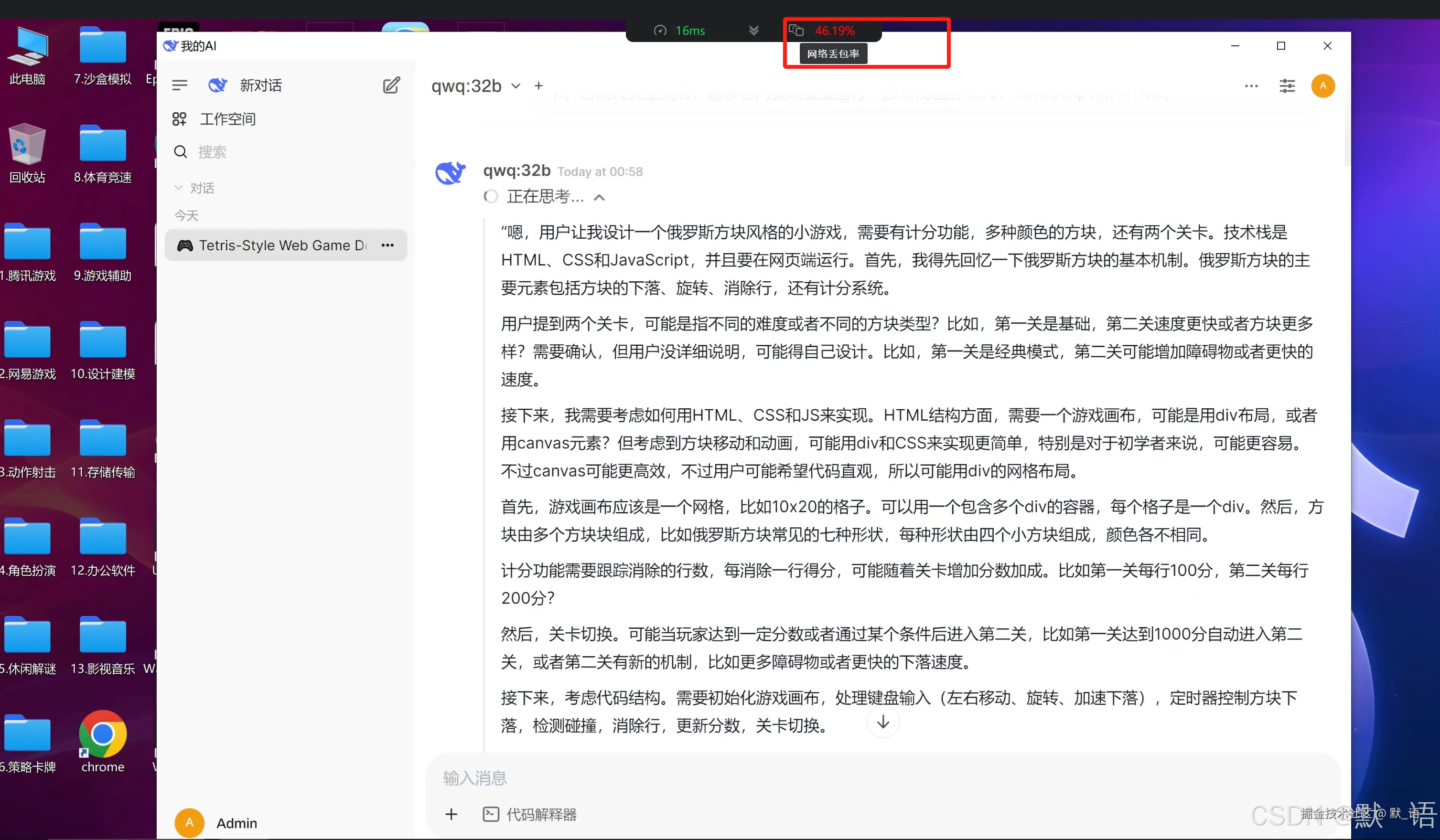This screenshot has height=840, width=1440.
Task: Open Tetris-Style Web Game conversation options menu
Action: click(387, 245)
